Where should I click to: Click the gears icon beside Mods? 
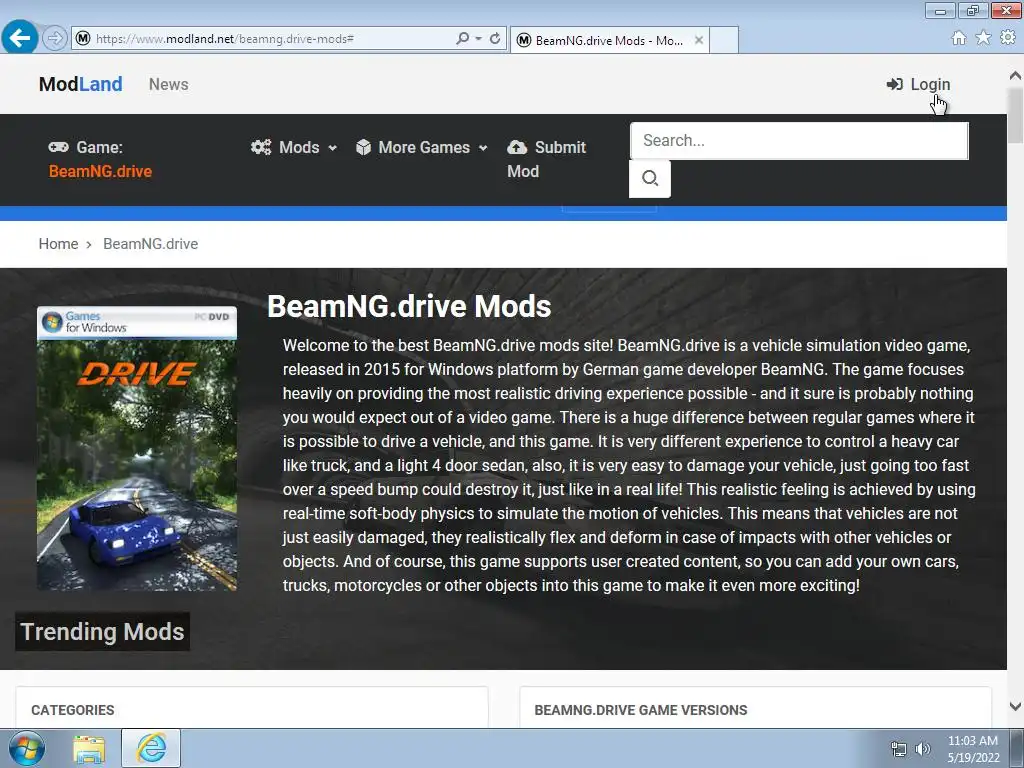coord(261,147)
